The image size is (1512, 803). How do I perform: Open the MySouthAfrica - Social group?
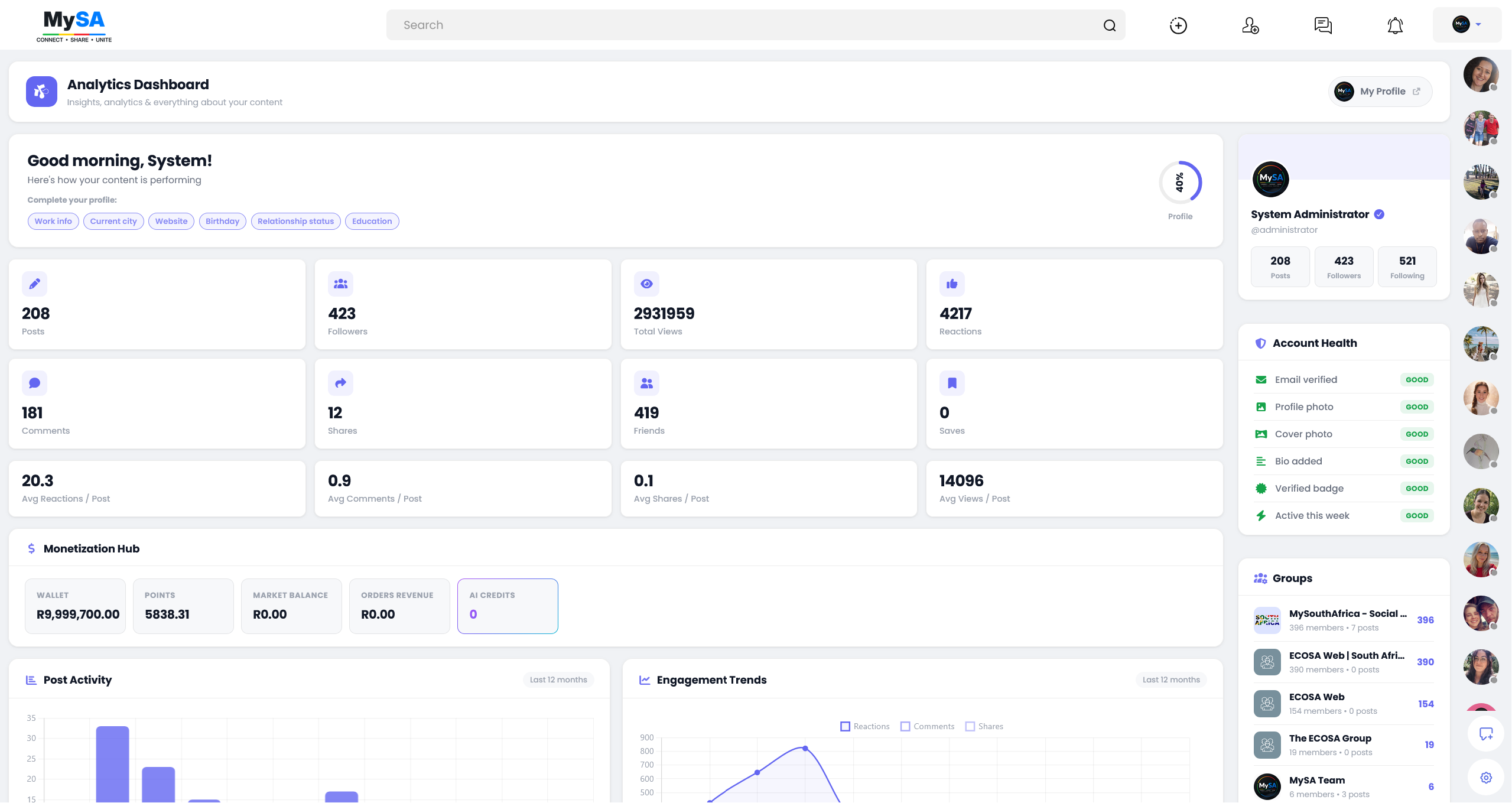point(1344,620)
